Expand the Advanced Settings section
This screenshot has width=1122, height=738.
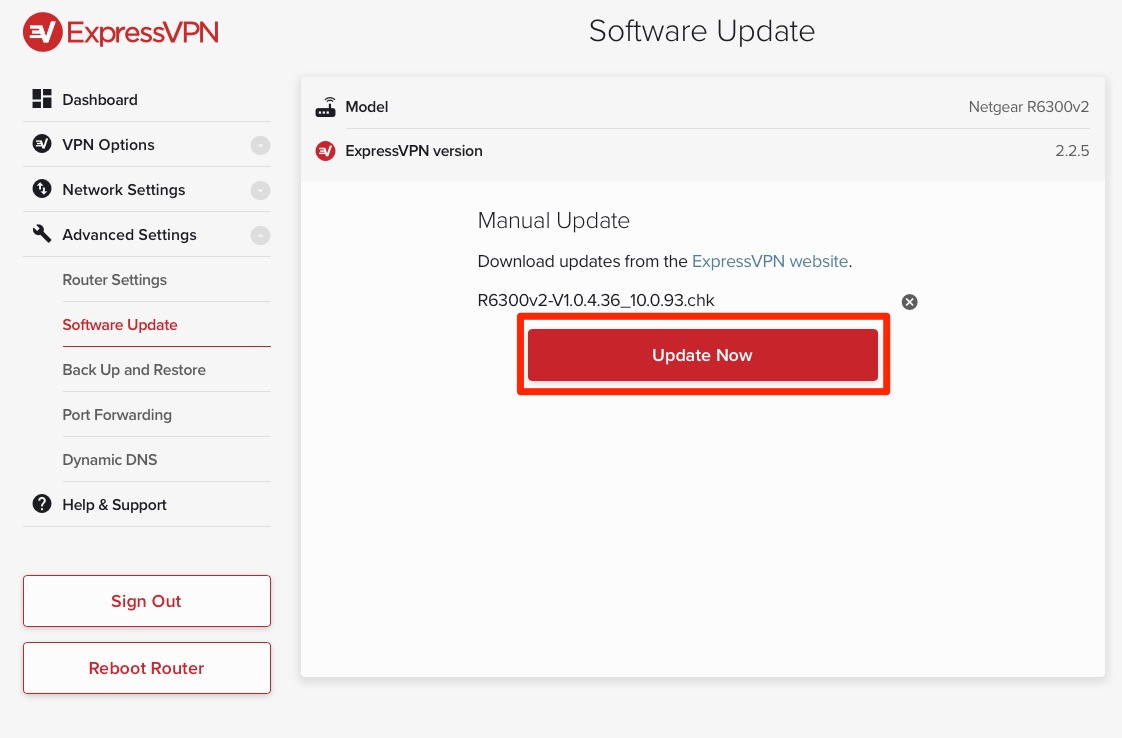(x=260, y=234)
